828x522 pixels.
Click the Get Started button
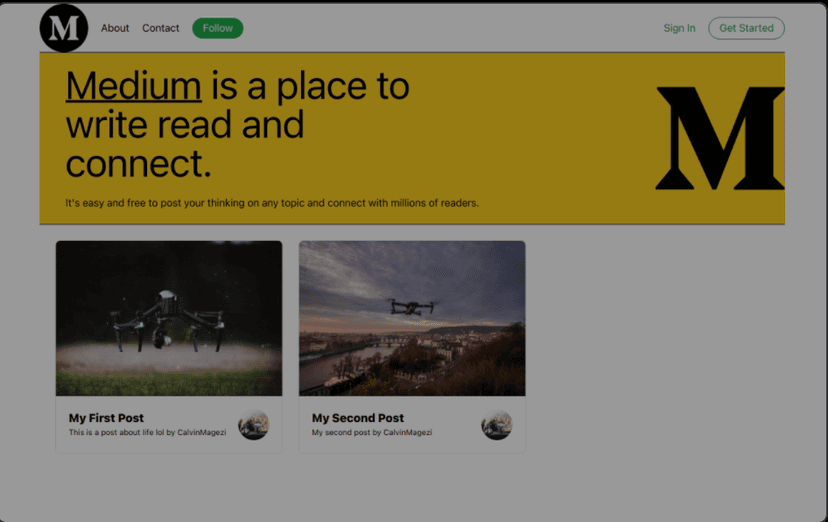point(746,28)
